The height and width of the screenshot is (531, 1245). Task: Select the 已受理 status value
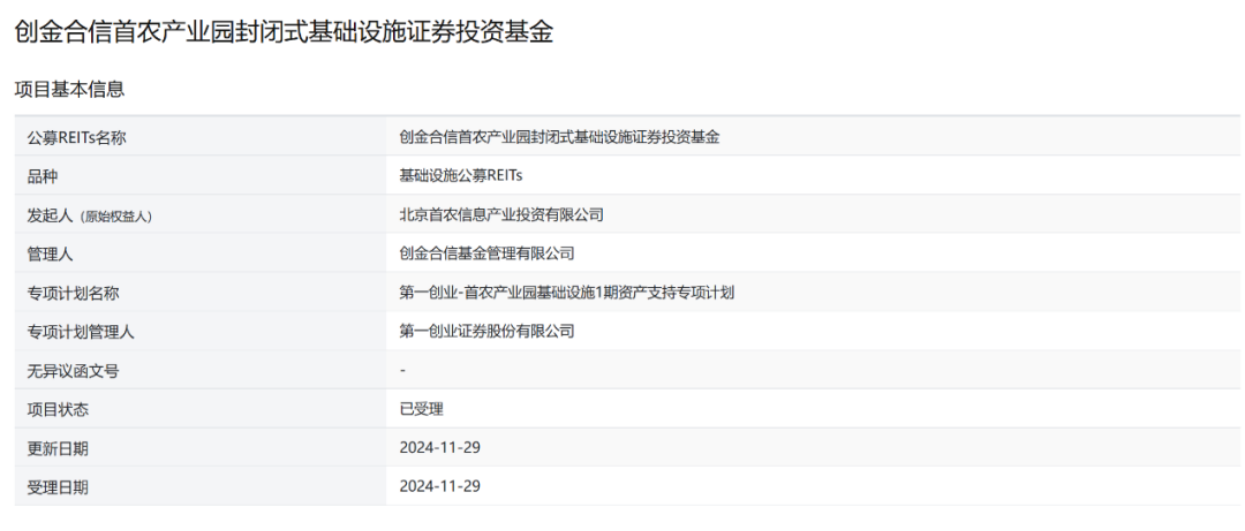(421, 410)
